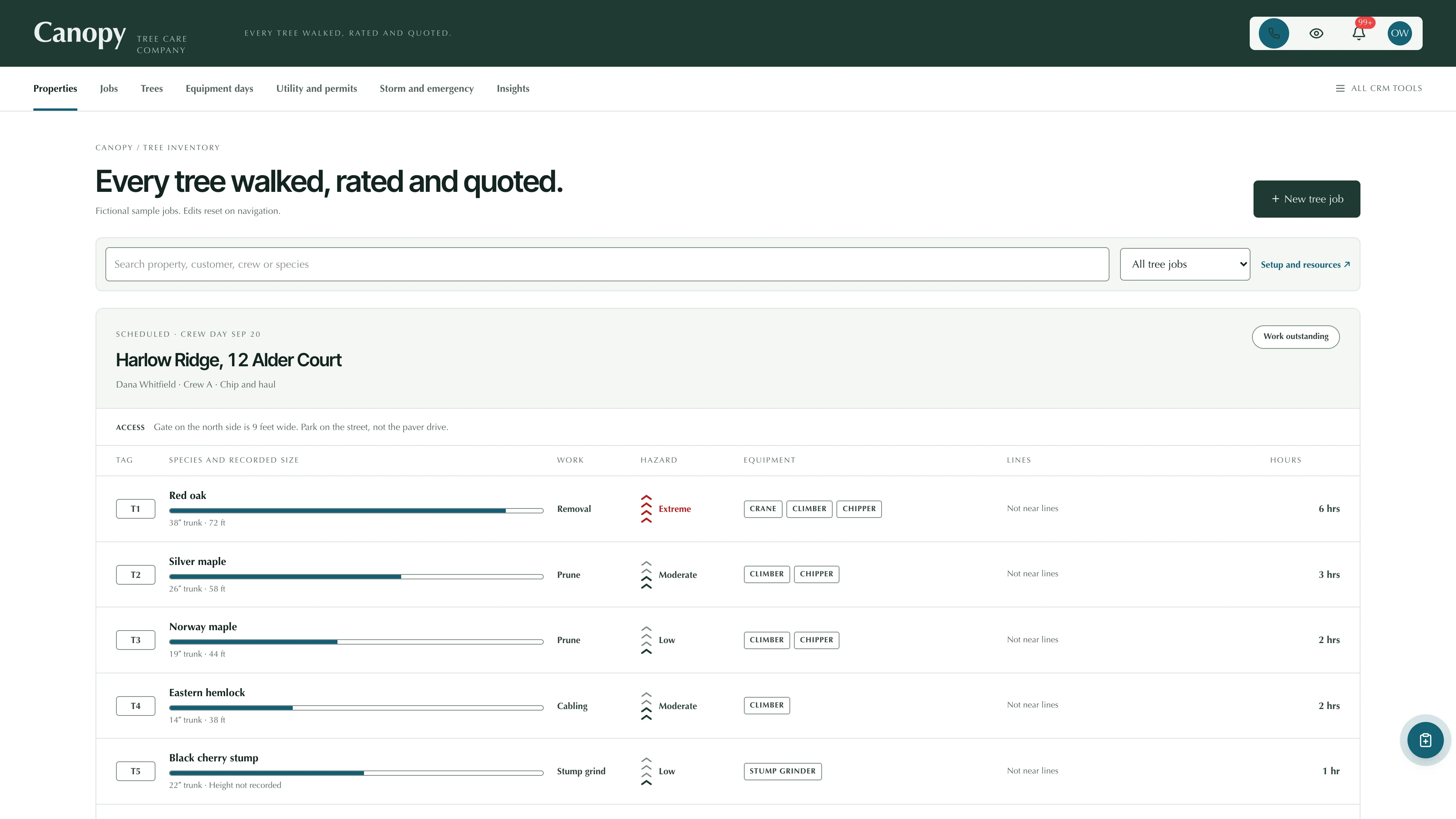Image resolution: width=1456 pixels, height=819 pixels.
Task: Click the Moderate hazard chevrons for Silver maple
Action: 646,575
